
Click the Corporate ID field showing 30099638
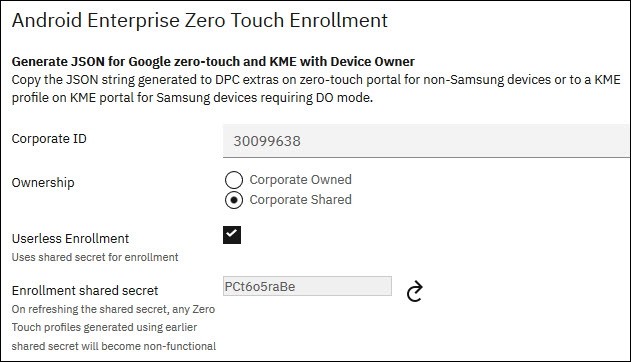427,141
